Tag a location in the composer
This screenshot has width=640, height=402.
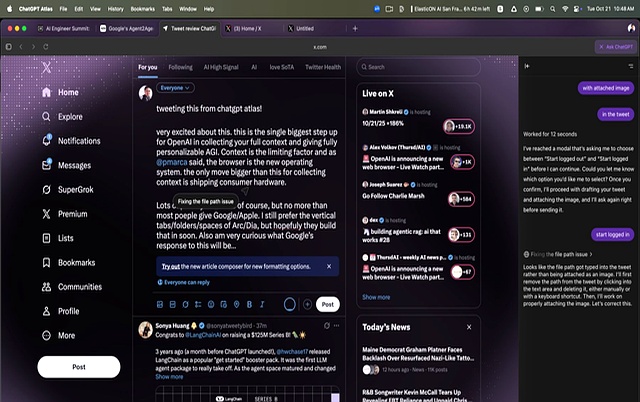point(236,304)
